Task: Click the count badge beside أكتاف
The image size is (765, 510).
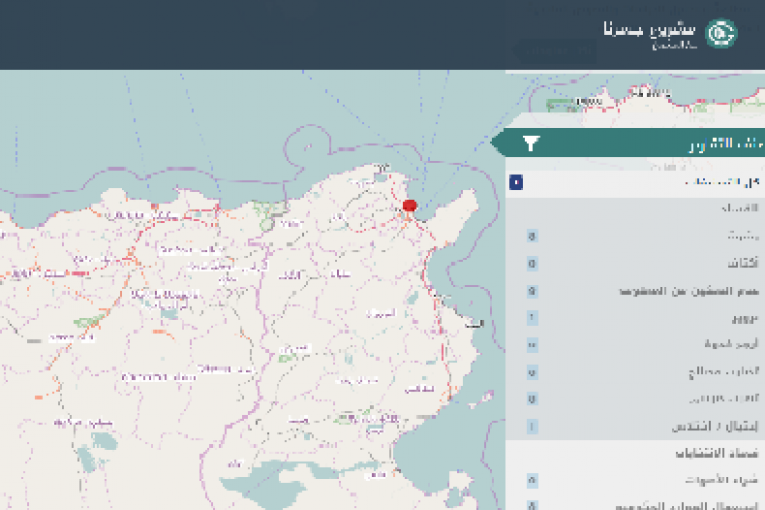Action: pos(532,264)
